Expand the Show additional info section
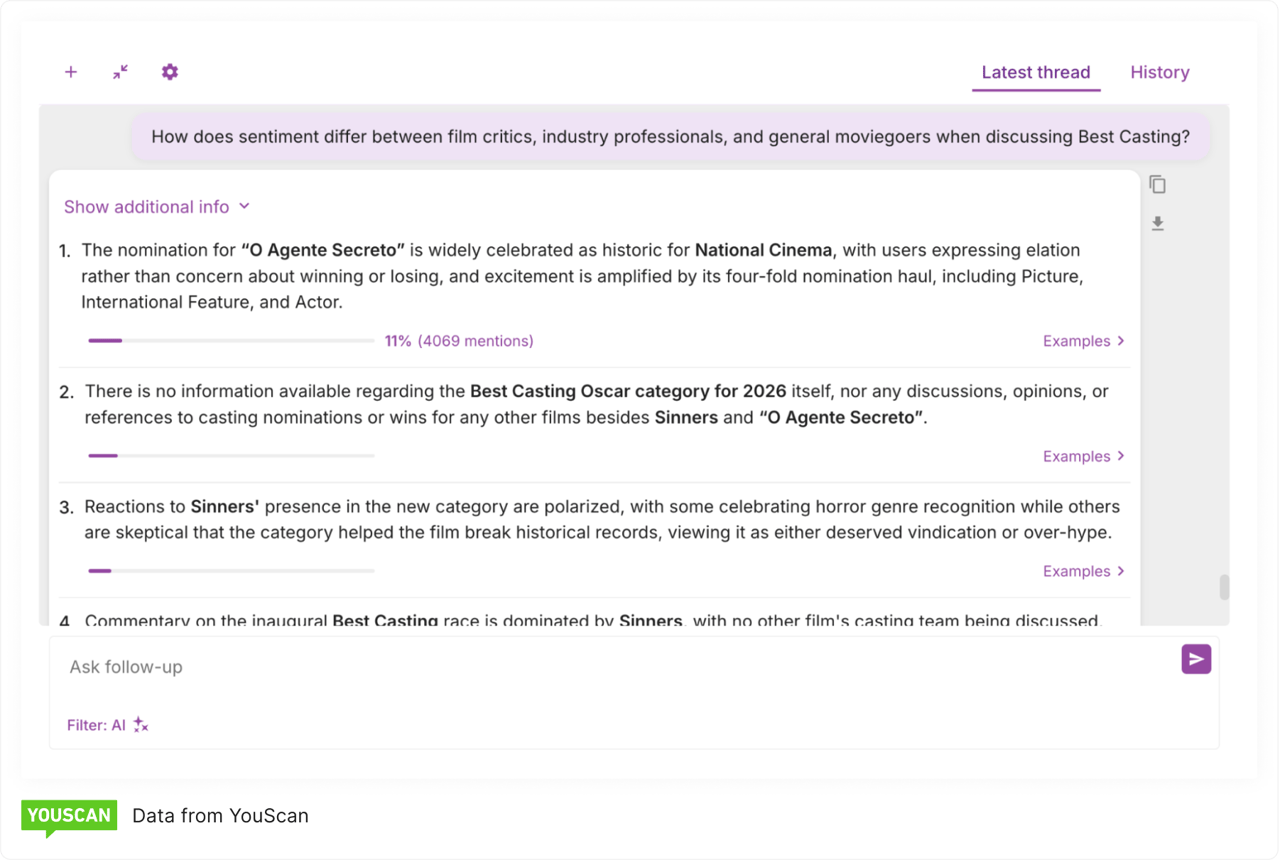 click(156, 207)
